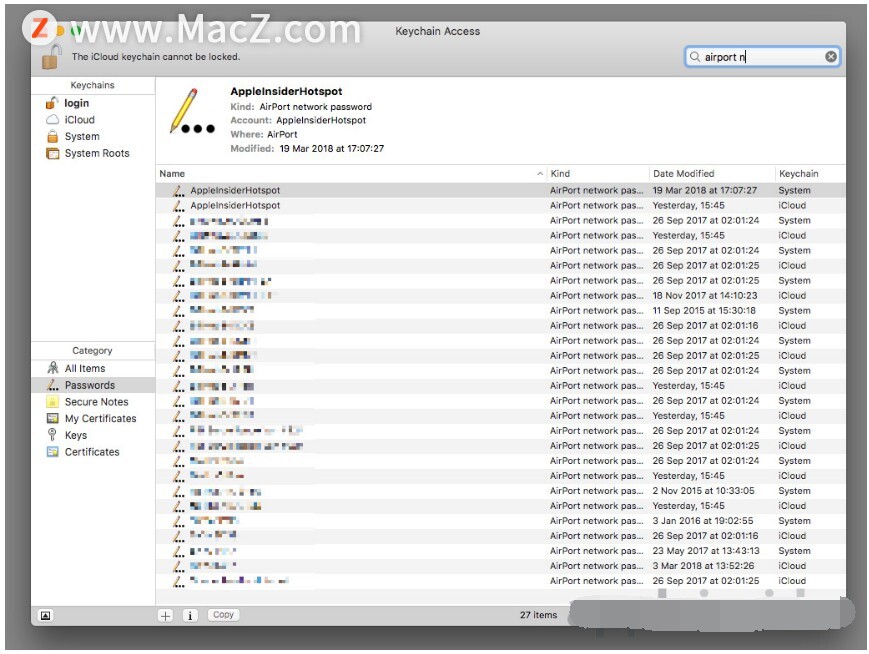Click the magnifying glass search icon
Viewport: 869px width, 654px height.
694,57
